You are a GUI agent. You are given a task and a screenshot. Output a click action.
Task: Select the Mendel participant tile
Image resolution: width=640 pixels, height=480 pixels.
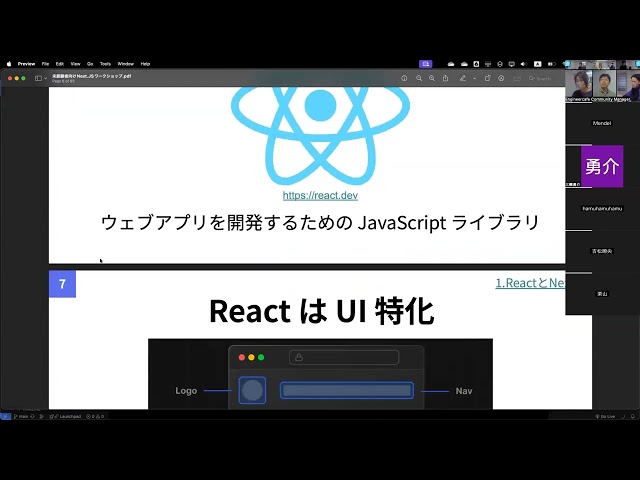tap(602, 123)
